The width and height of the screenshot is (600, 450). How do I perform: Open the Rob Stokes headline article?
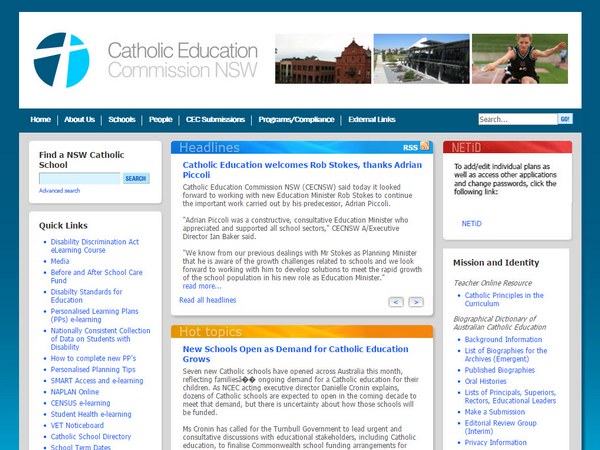[302, 170]
